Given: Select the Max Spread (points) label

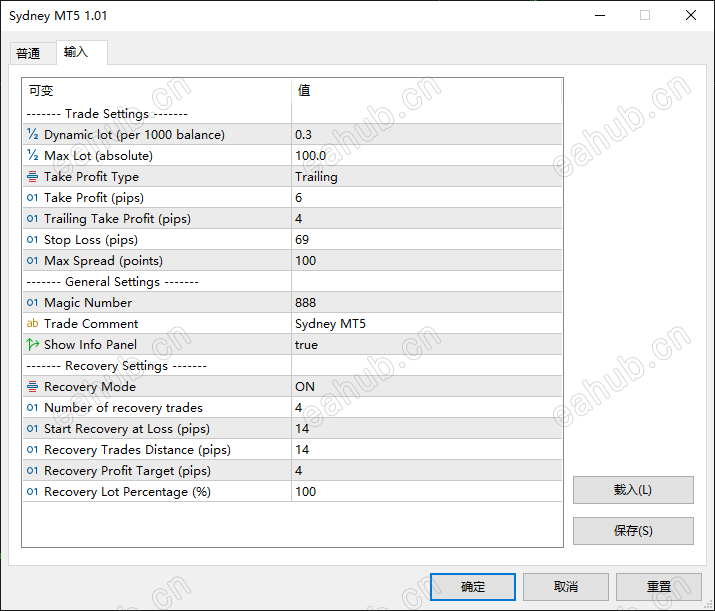Looking at the screenshot, I should 104,260.
